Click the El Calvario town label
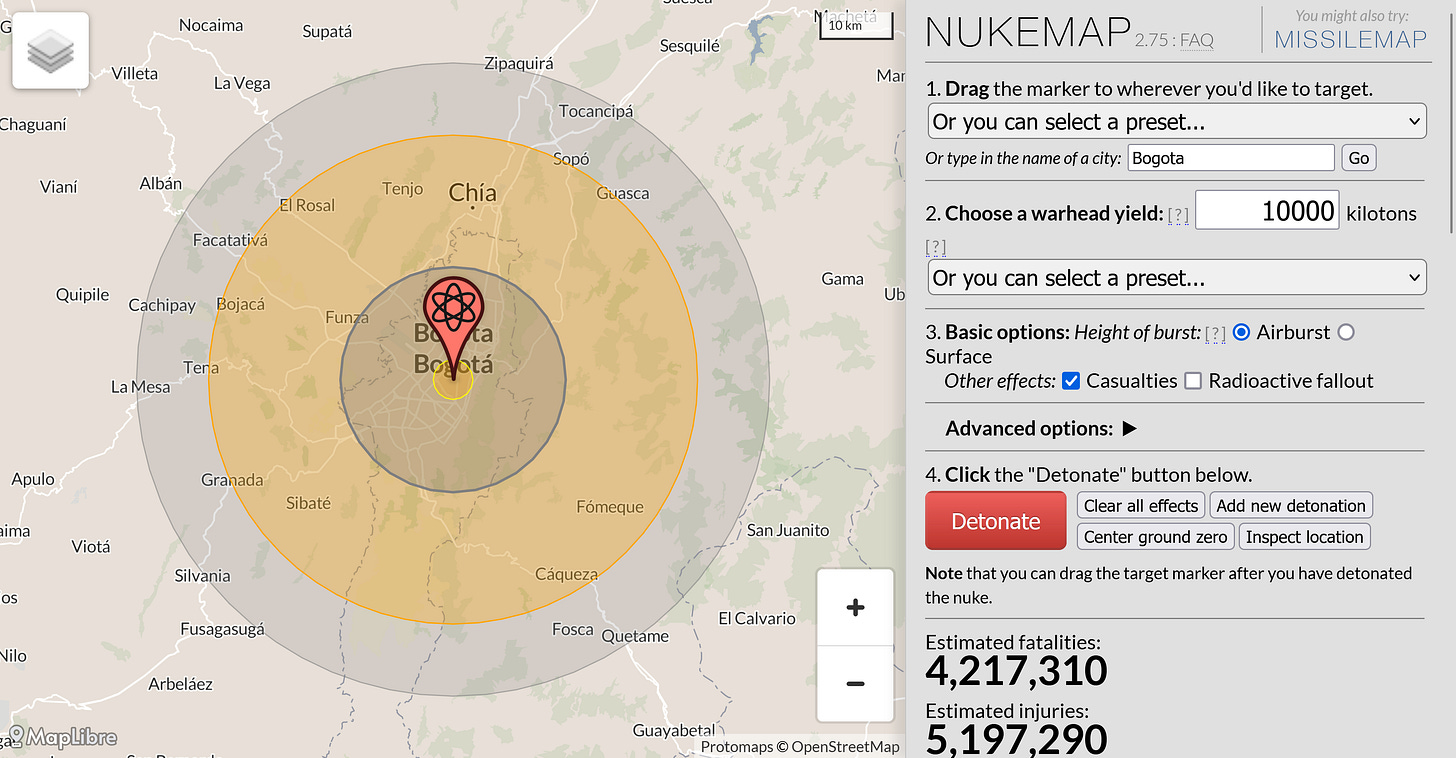Screen dimensions: 1456x758 [x=757, y=618]
